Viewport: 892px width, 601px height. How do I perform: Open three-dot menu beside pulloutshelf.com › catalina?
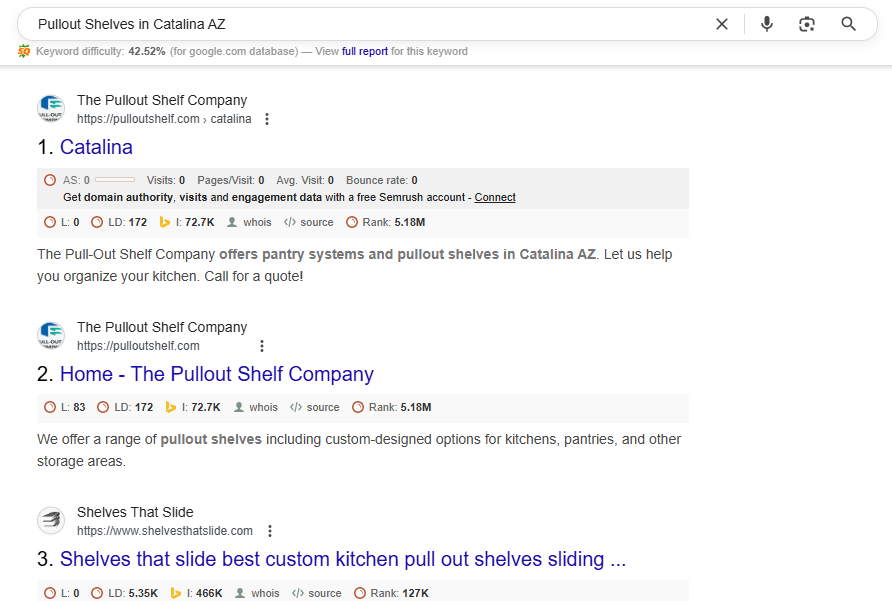267,119
